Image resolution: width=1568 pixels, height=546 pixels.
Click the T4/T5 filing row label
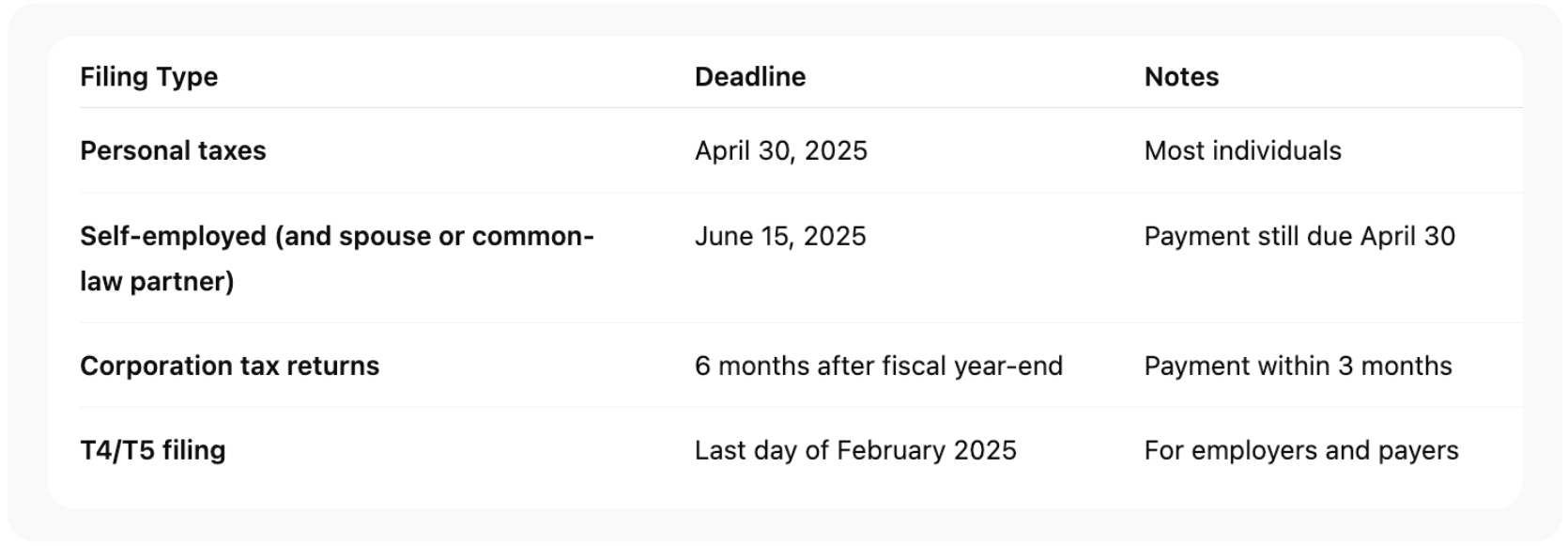[x=152, y=450]
